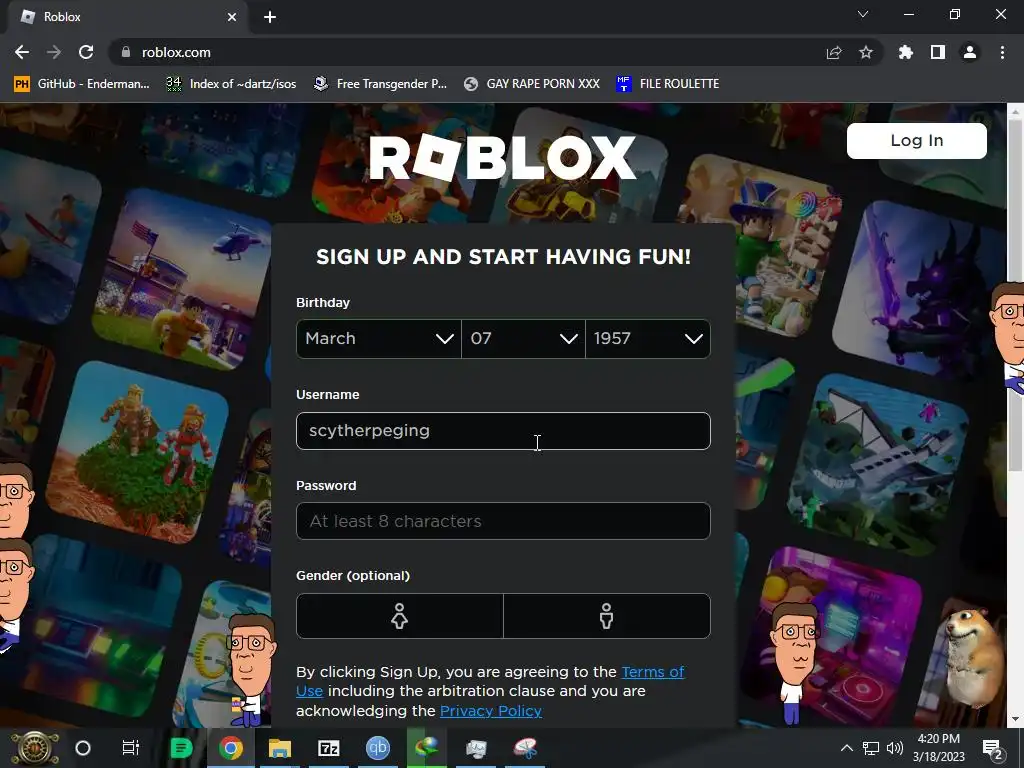Open the GitHub - Enderman bookmark
The width and height of the screenshot is (1024, 768).
(82, 84)
